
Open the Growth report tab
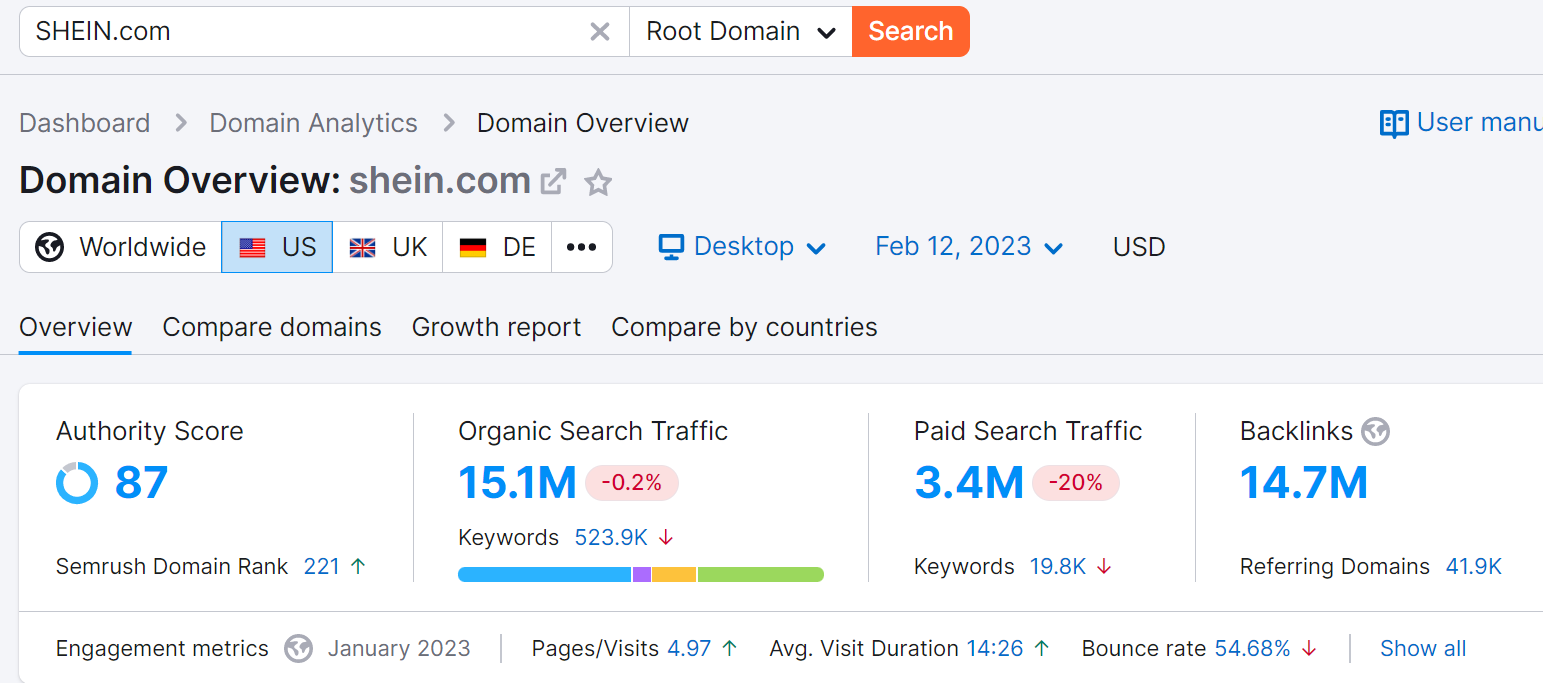[x=496, y=328]
